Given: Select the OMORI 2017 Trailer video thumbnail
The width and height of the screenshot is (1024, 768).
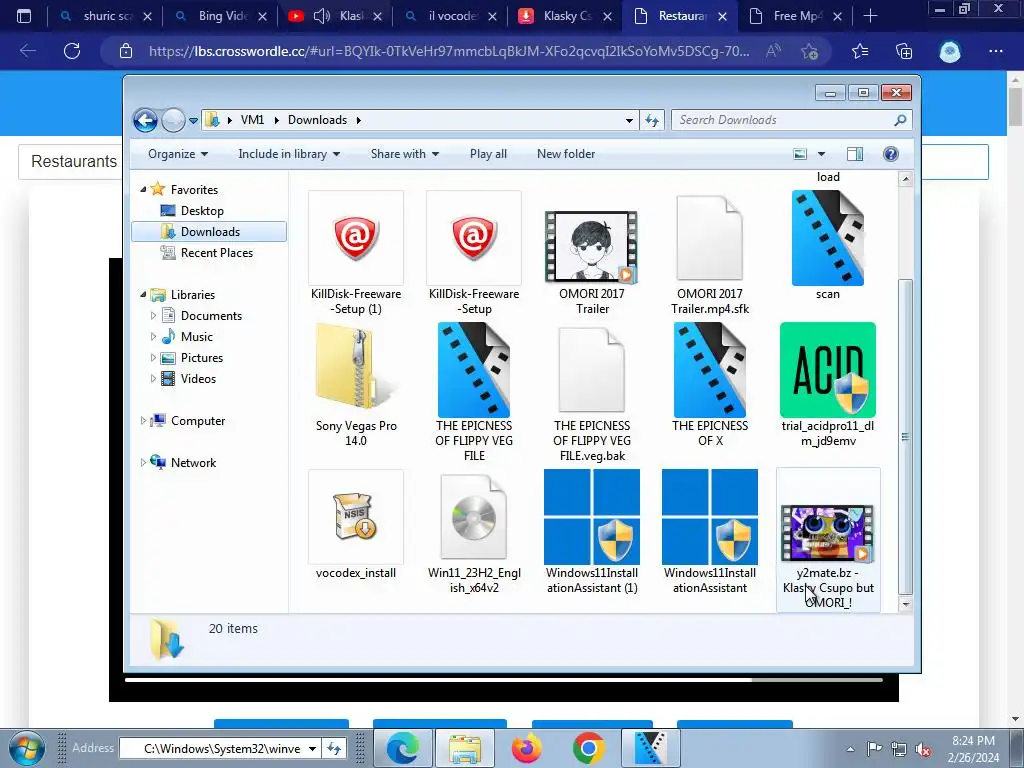Looking at the screenshot, I should point(592,247).
